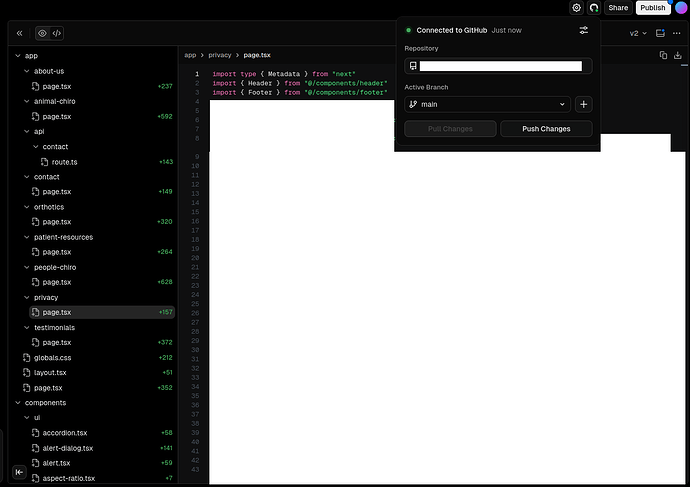Open GitHub connection settings sliders icon
This screenshot has width=690, height=487.
tap(584, 30)
